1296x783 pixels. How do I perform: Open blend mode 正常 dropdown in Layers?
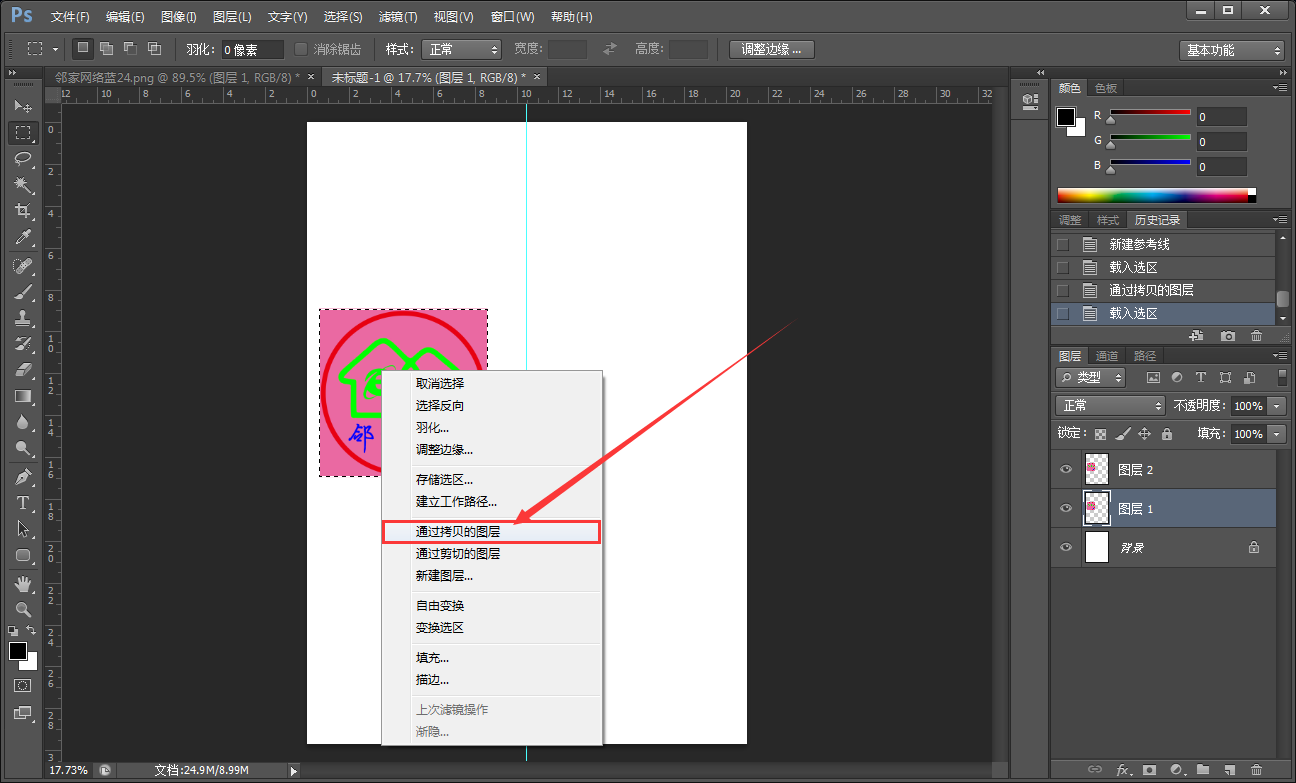pos(1110,405)
